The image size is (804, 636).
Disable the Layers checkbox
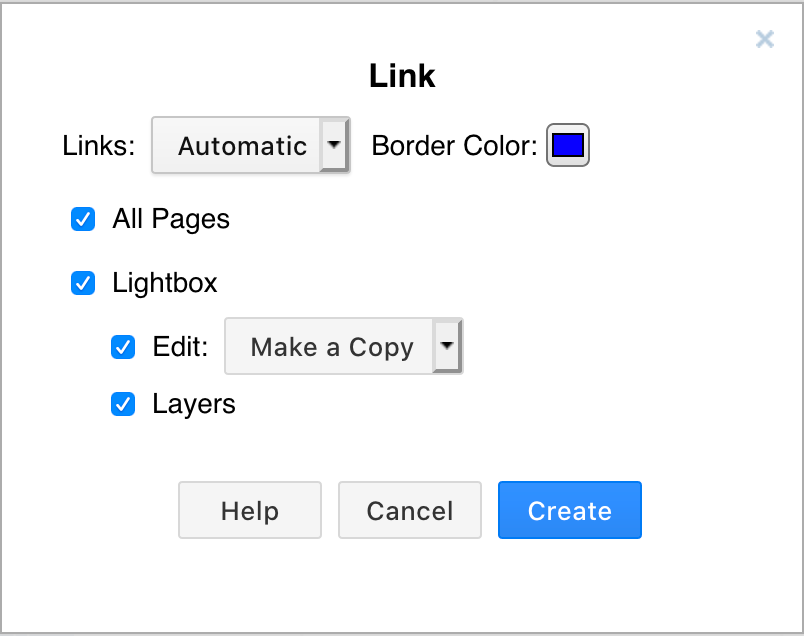123,404
